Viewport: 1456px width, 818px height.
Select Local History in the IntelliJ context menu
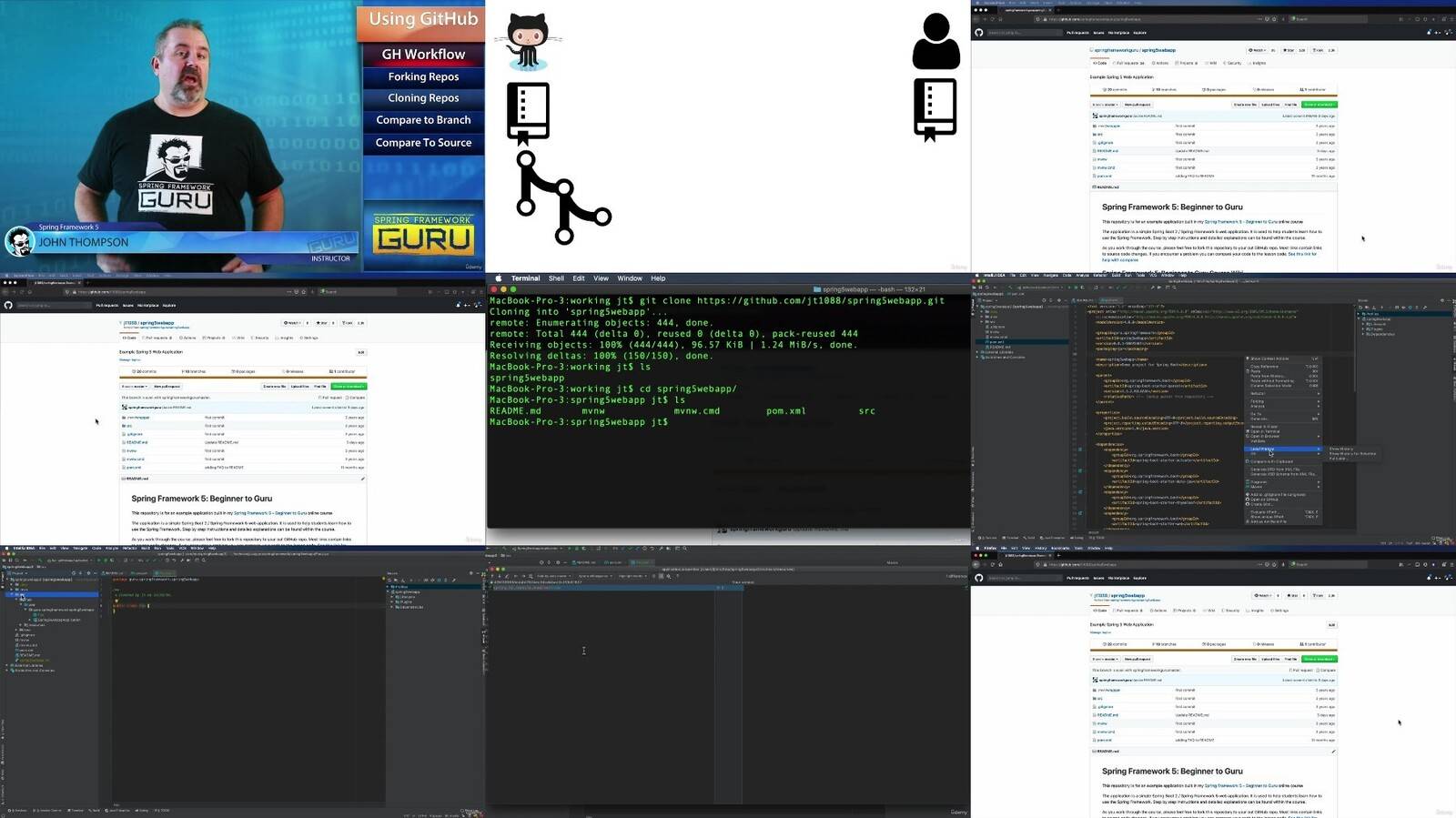tap(1282, 449)
